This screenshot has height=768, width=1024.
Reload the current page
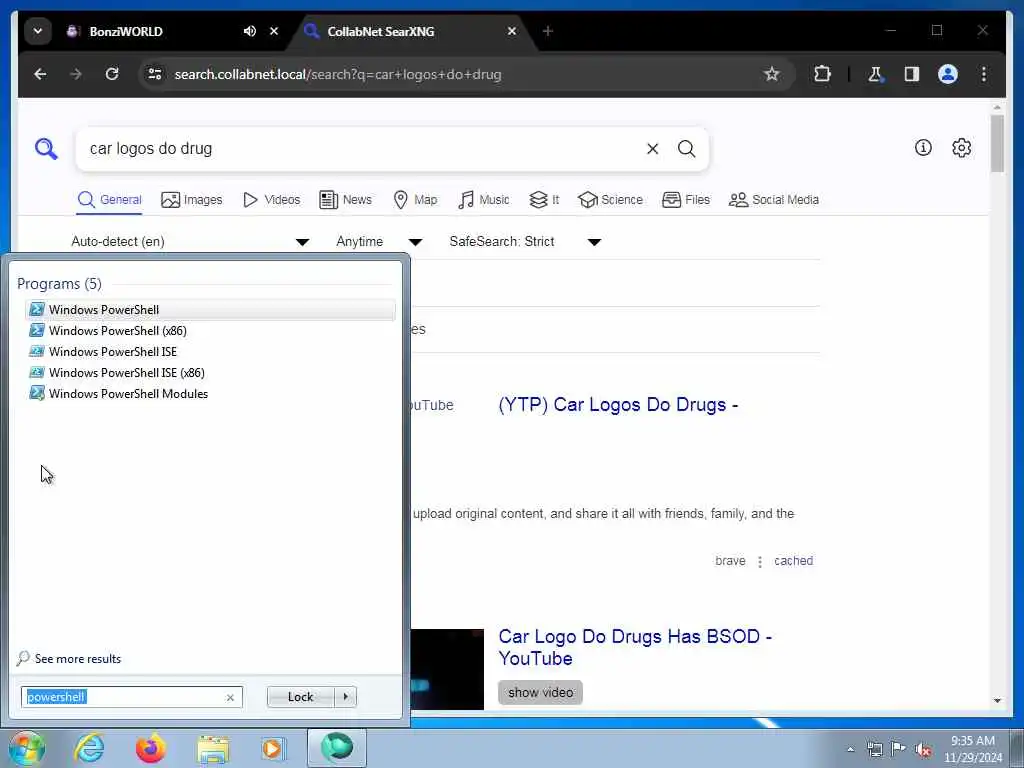click(x=112, y=74)
